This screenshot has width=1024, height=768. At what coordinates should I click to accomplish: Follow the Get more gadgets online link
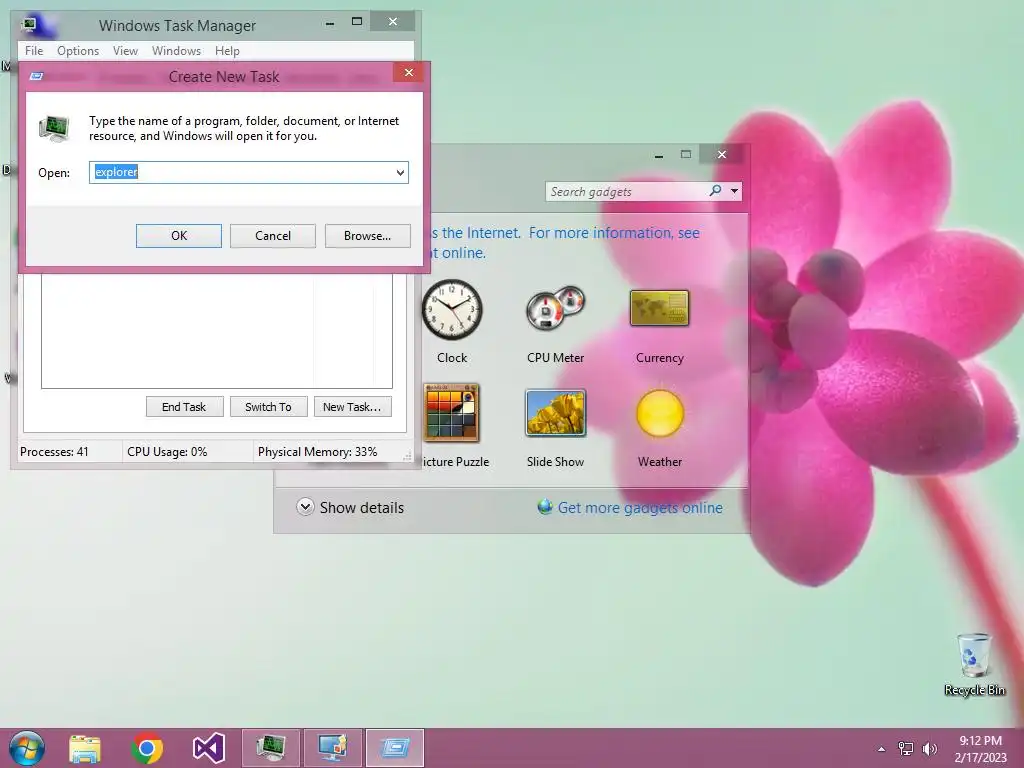640,507
